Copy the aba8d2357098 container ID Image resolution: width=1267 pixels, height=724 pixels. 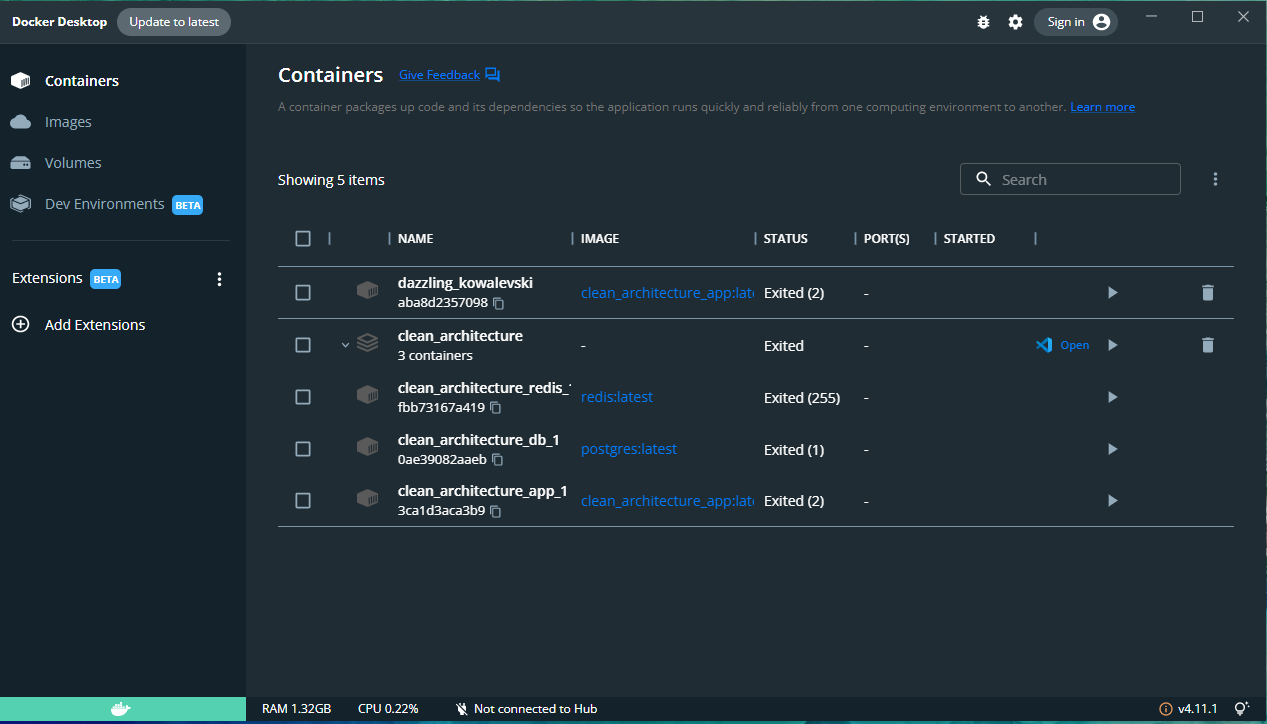(x=498, y=303)
